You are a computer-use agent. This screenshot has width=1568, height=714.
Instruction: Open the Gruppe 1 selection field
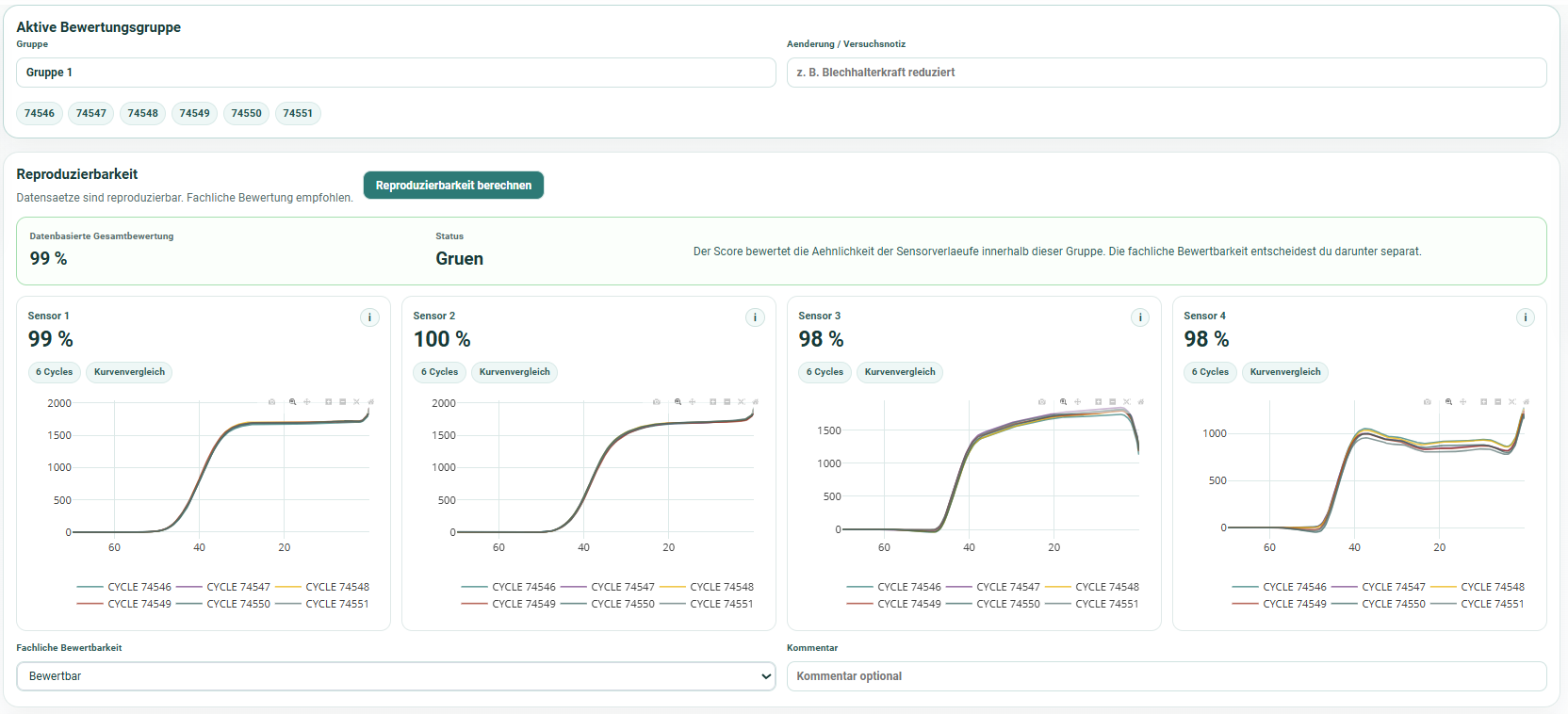396,73
